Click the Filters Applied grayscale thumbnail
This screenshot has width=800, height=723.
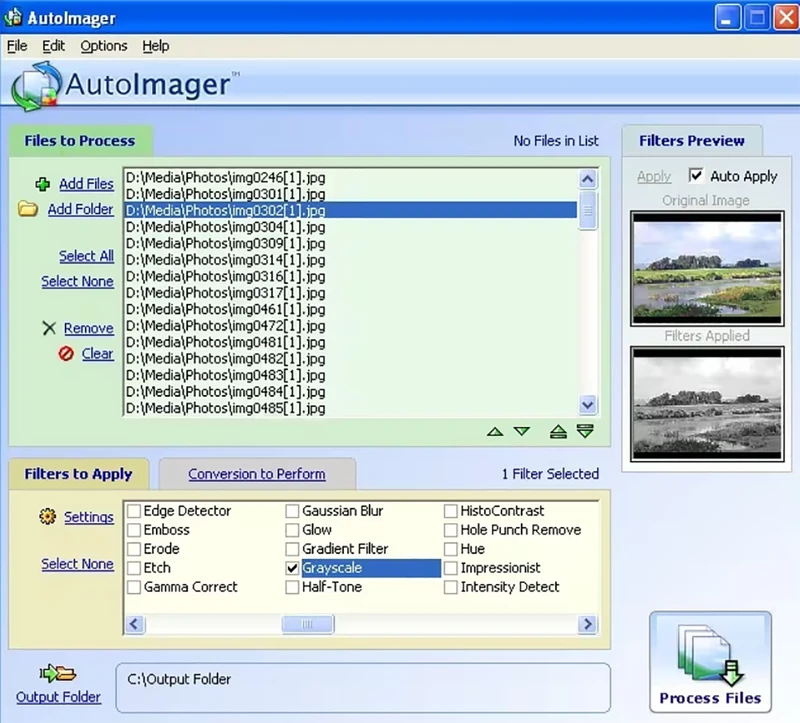(707, 404)
